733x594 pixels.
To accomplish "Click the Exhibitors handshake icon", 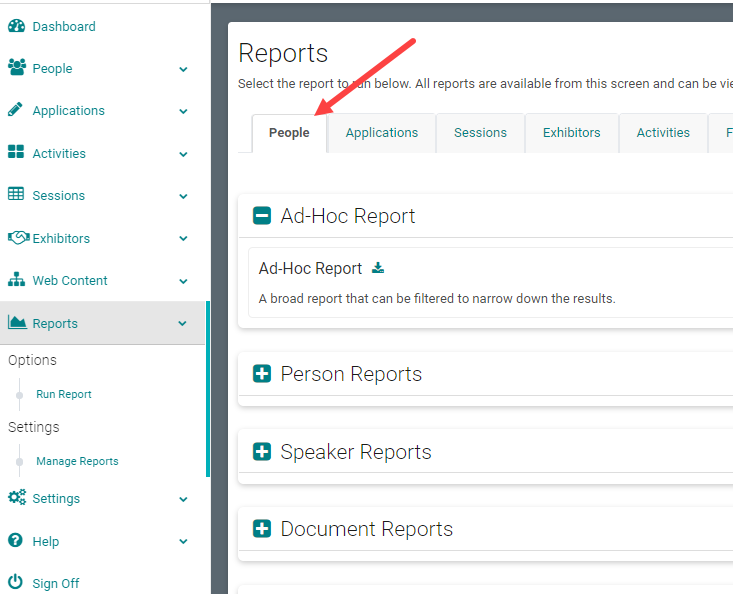I will coord(17,238).
